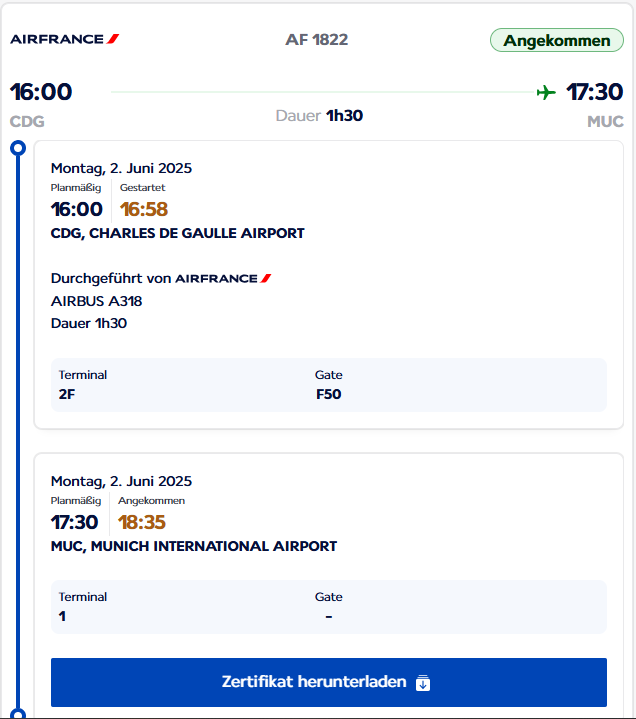Click actual departure time 16:58
636x719 pixels.
pyautogui.click(x=144, y=209)
